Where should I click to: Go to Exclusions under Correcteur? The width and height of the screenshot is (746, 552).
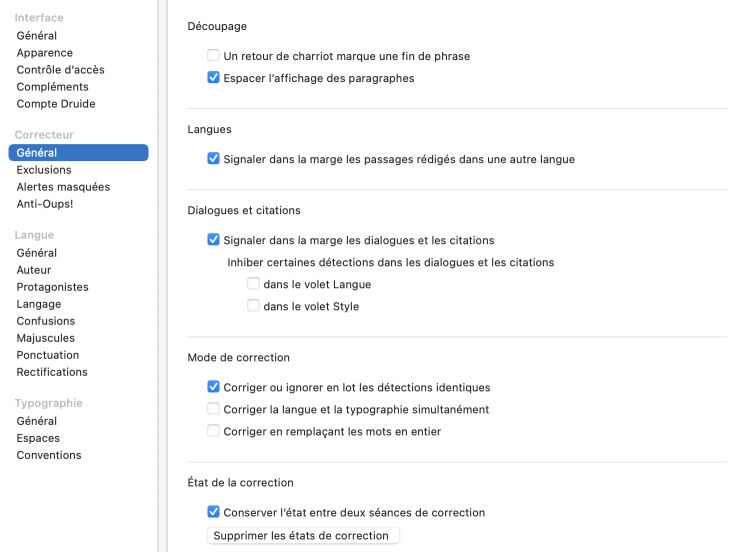coord(44,170)
